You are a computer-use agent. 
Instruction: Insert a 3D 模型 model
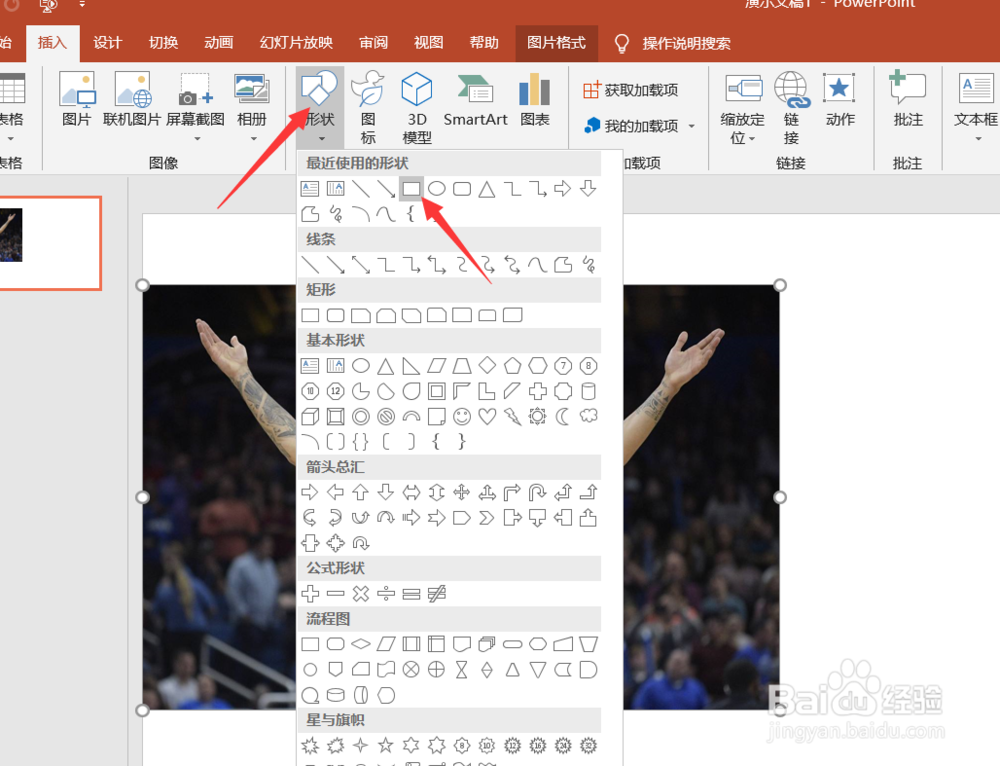click(417, 106)
